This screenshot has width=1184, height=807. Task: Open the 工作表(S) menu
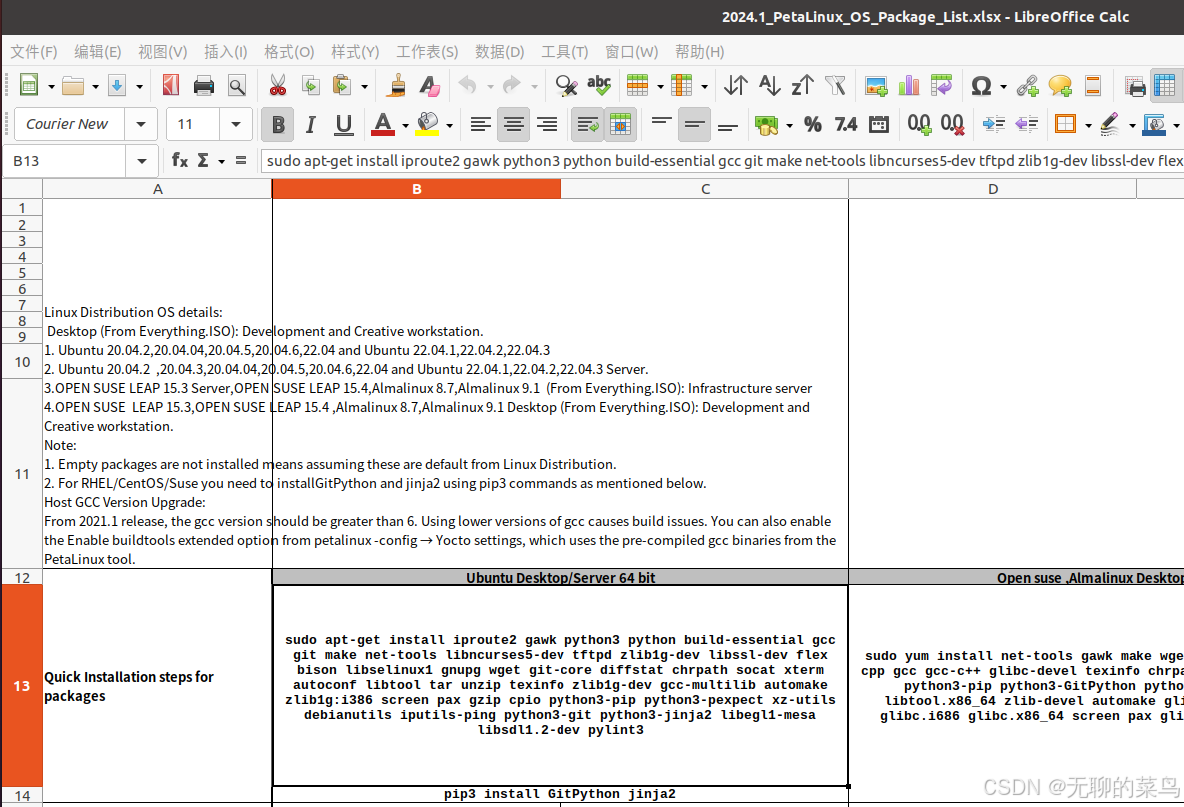[x=427, y=51]
